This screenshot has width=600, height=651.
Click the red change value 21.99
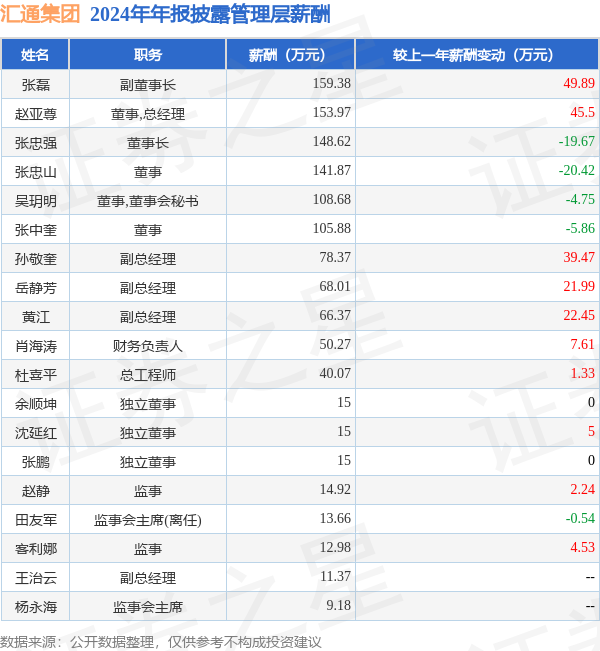click(x=579, y=286)
